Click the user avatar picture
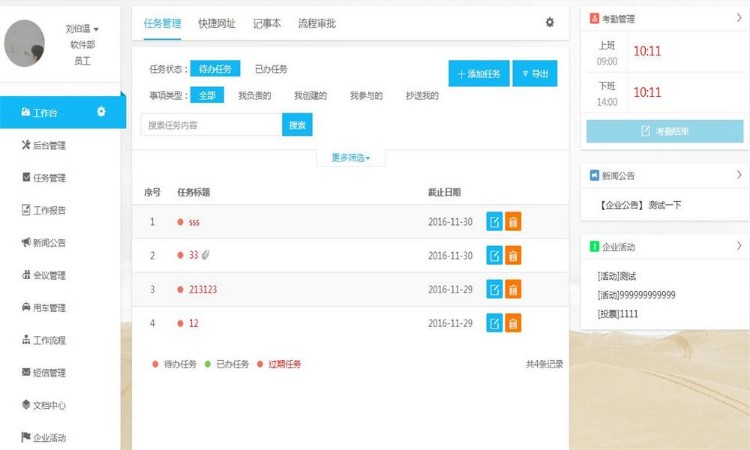 click(24, 43)
